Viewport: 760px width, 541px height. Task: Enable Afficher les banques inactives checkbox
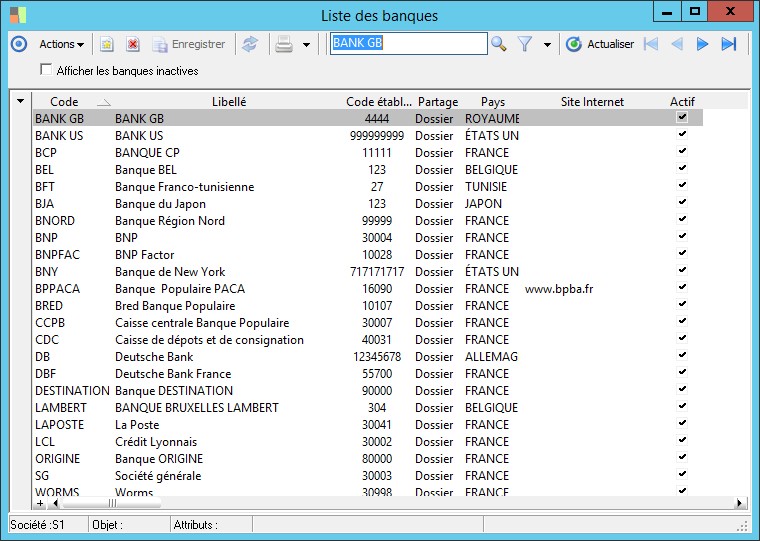46,70
